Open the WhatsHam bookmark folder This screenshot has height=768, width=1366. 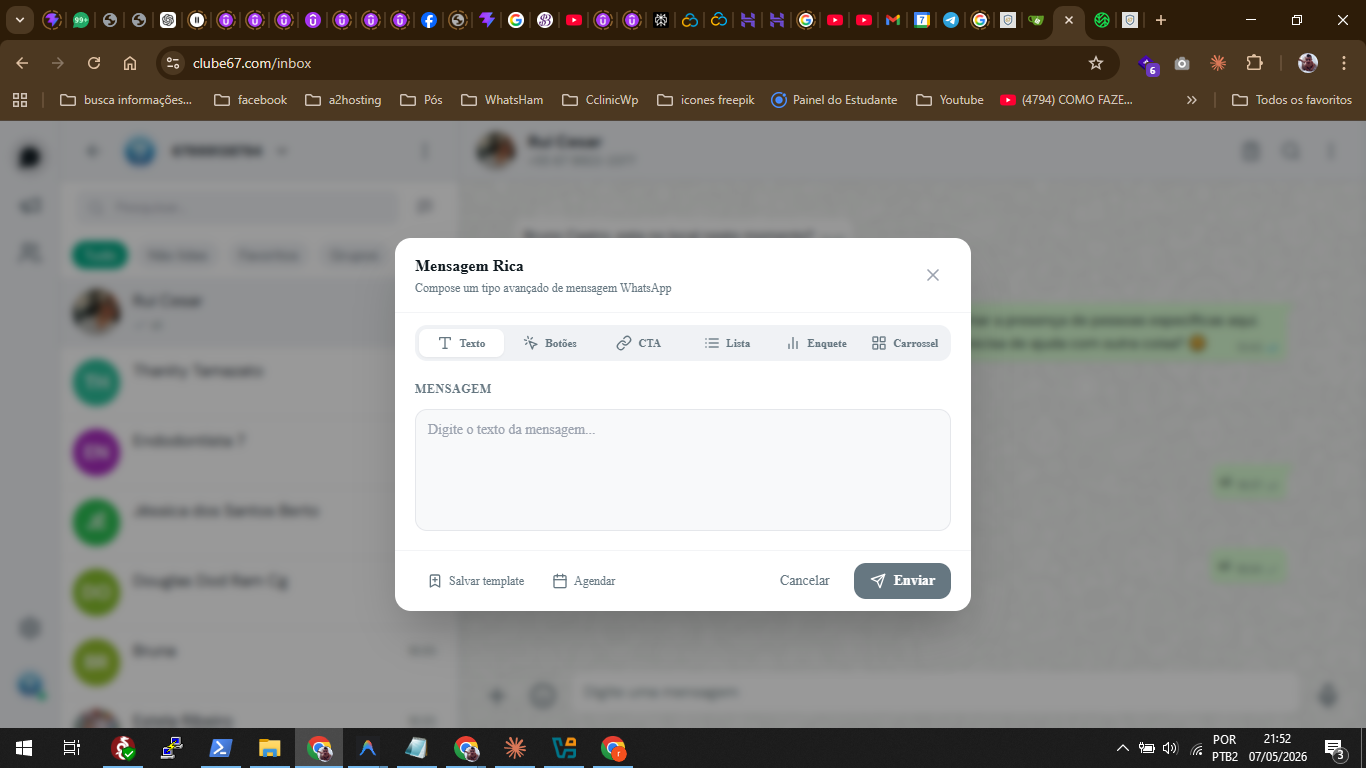pos(502,100)
